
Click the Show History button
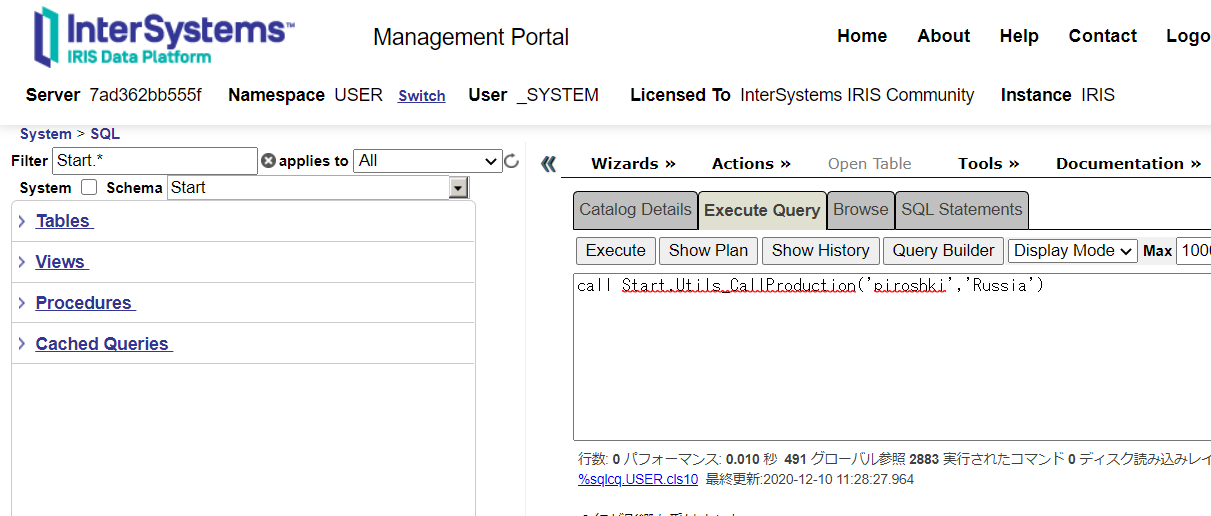coord(820,251)
